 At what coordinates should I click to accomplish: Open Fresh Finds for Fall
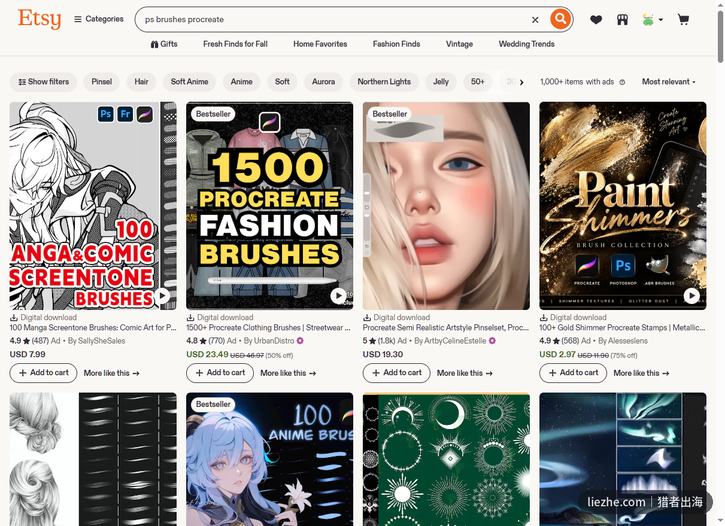click(235, 44)
